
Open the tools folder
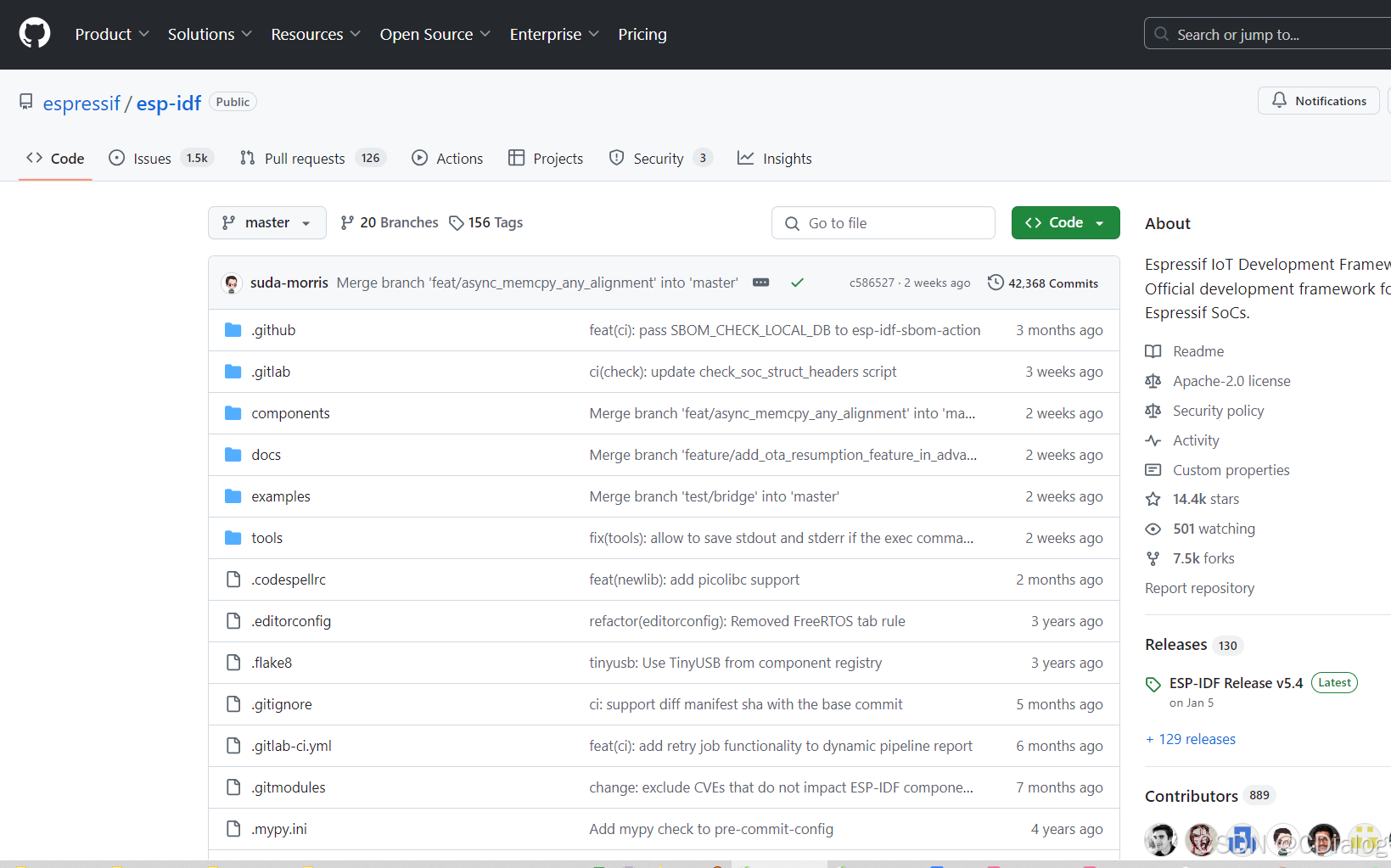point(266,538)
